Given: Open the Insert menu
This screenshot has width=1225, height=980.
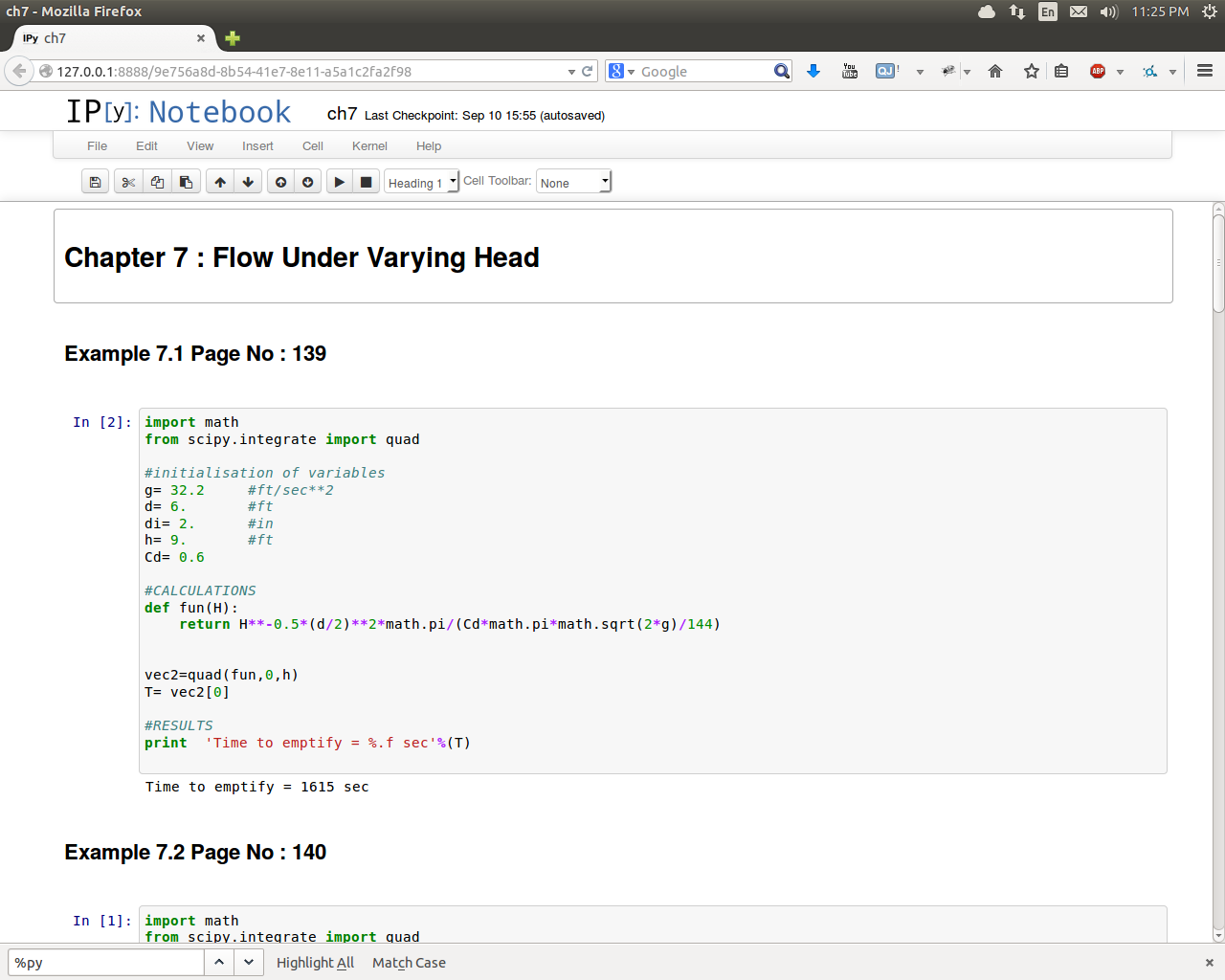Looking at the screenshot, I should pos(257,146).
